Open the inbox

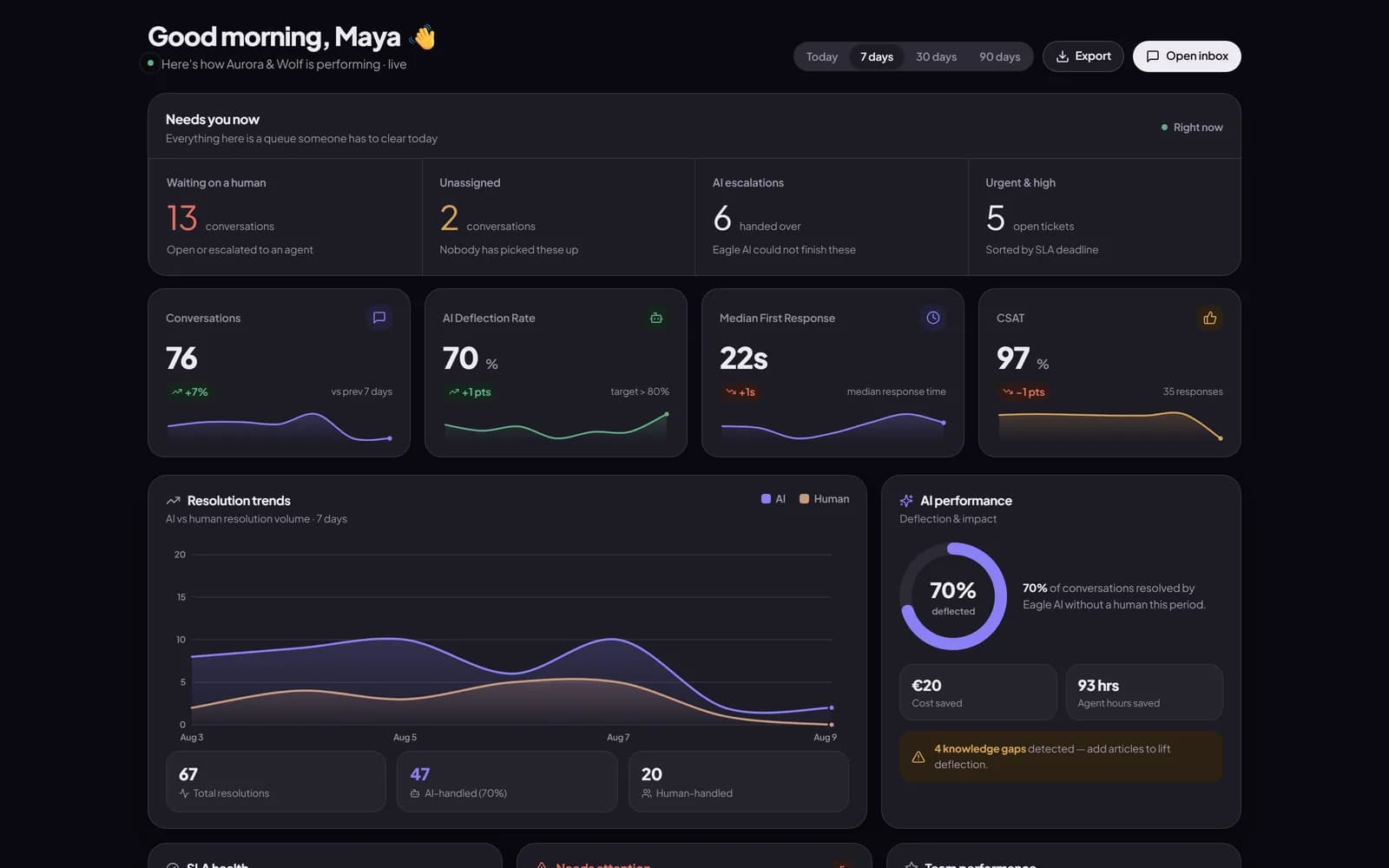(x=1187, y=56)
